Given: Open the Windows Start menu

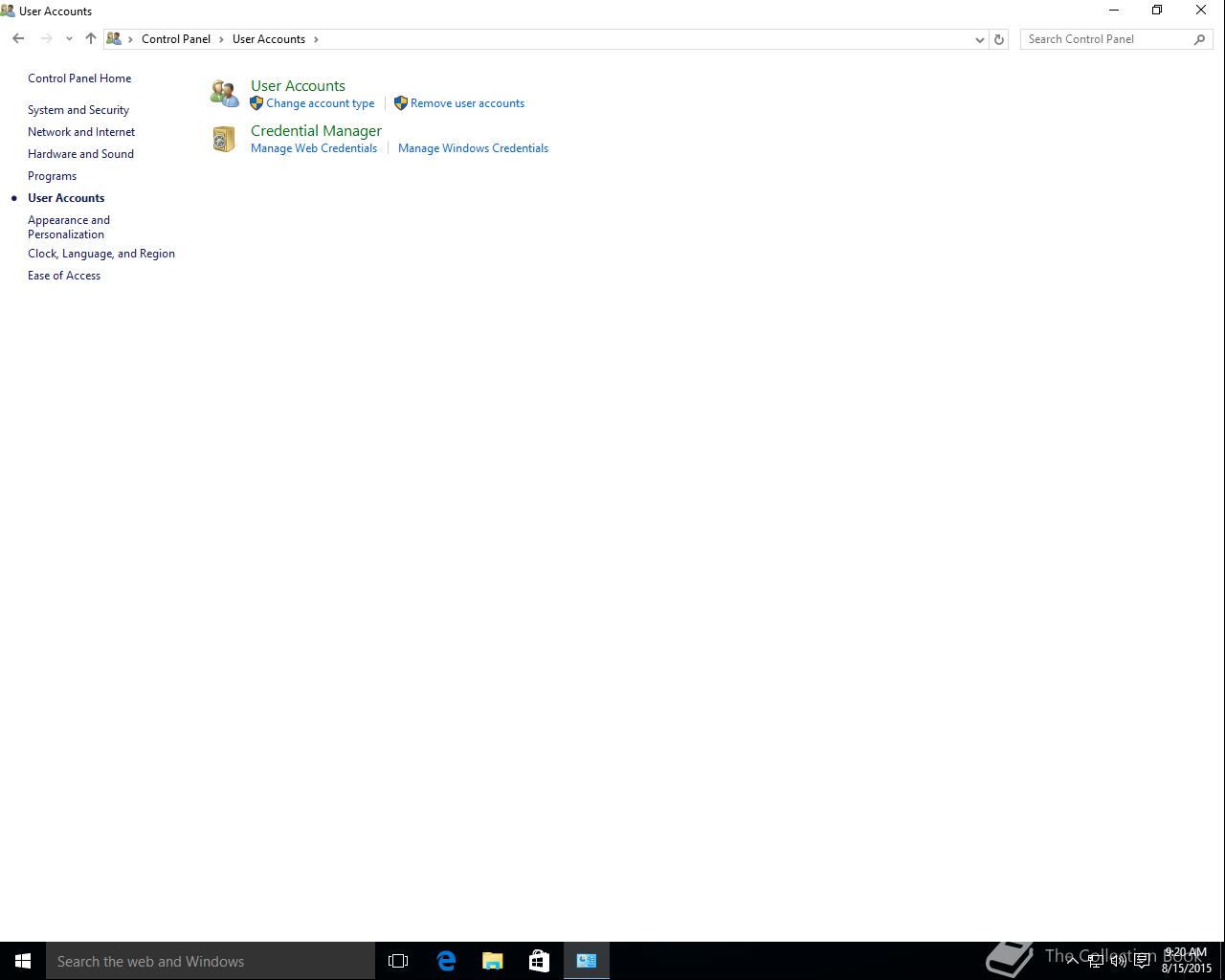Looking at the screenshot, I should (23, 961).
